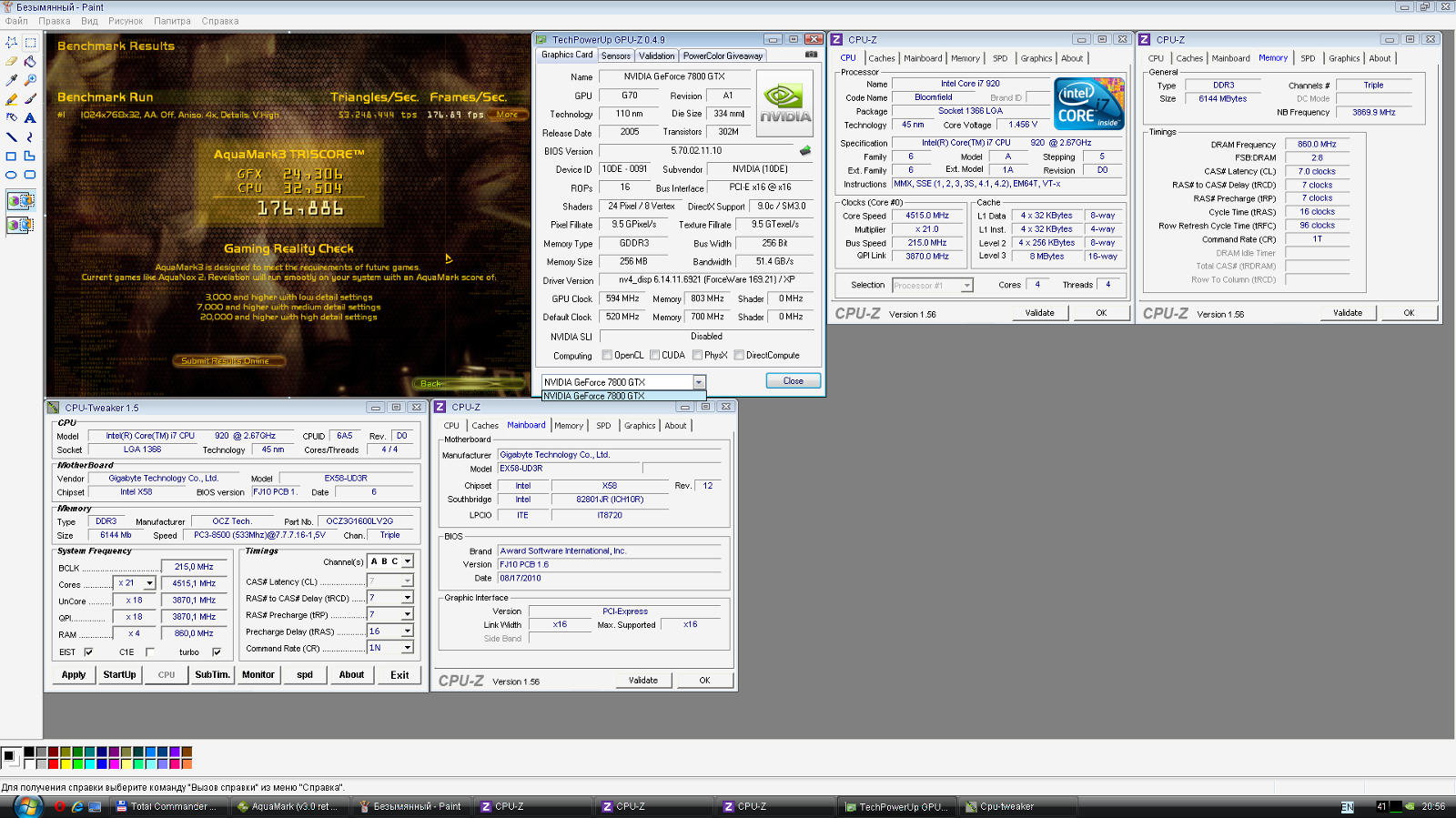Select the Free-form select tool in Paint
Screen dimensions: 1456x818
click(x=12, y=43)
